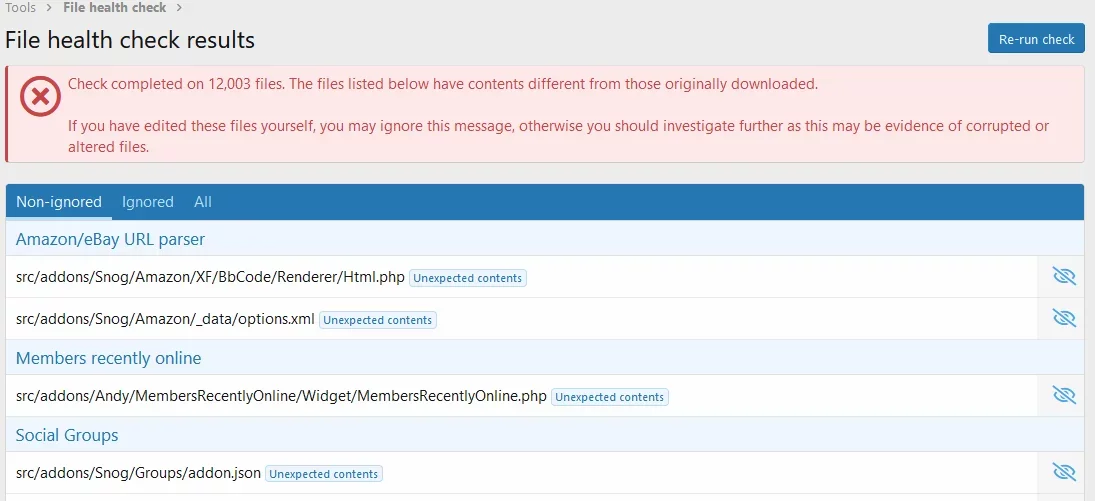Select the Renderer/Html.php file path row
This screenshot has height=501, width=1095.
(210, 277)
